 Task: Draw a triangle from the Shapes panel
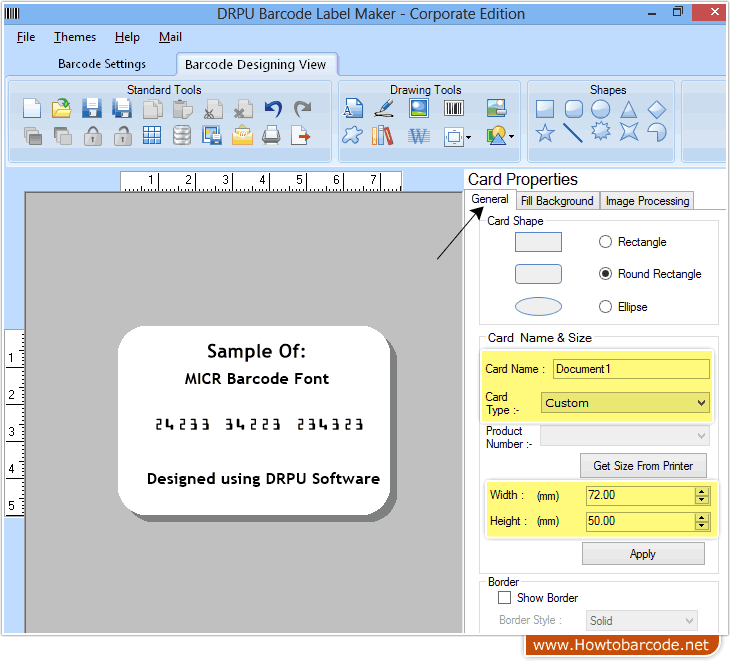[629, 110]
